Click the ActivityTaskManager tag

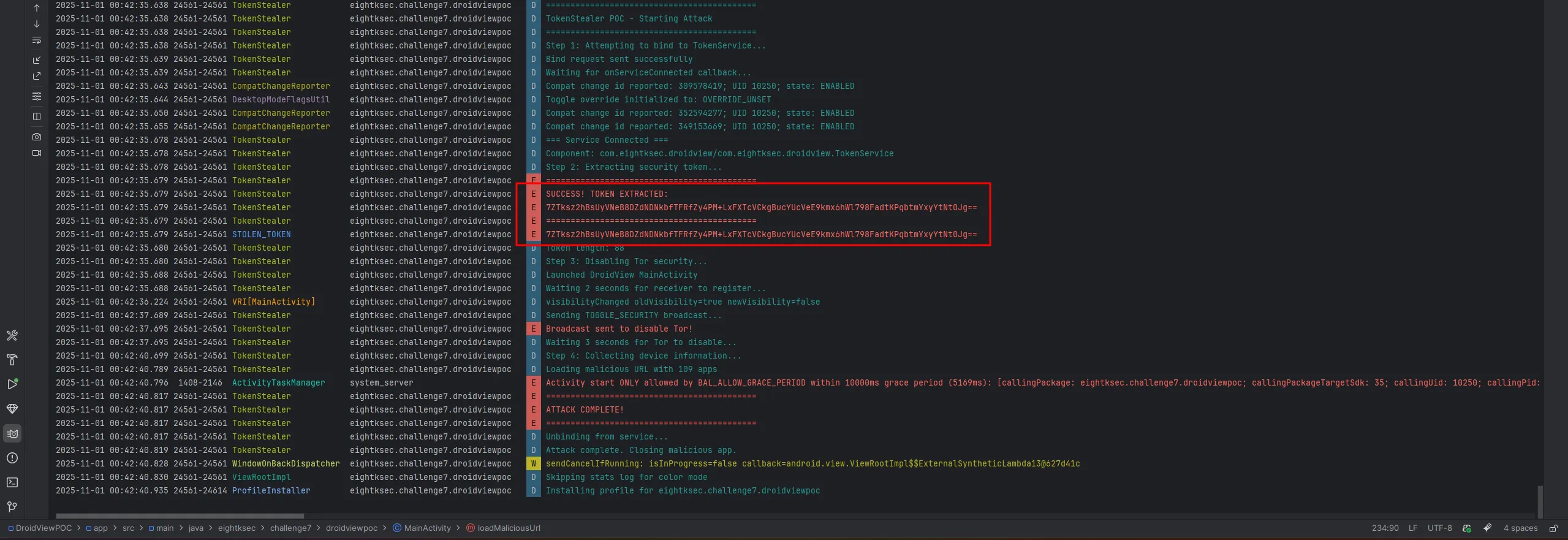[278, 383]
